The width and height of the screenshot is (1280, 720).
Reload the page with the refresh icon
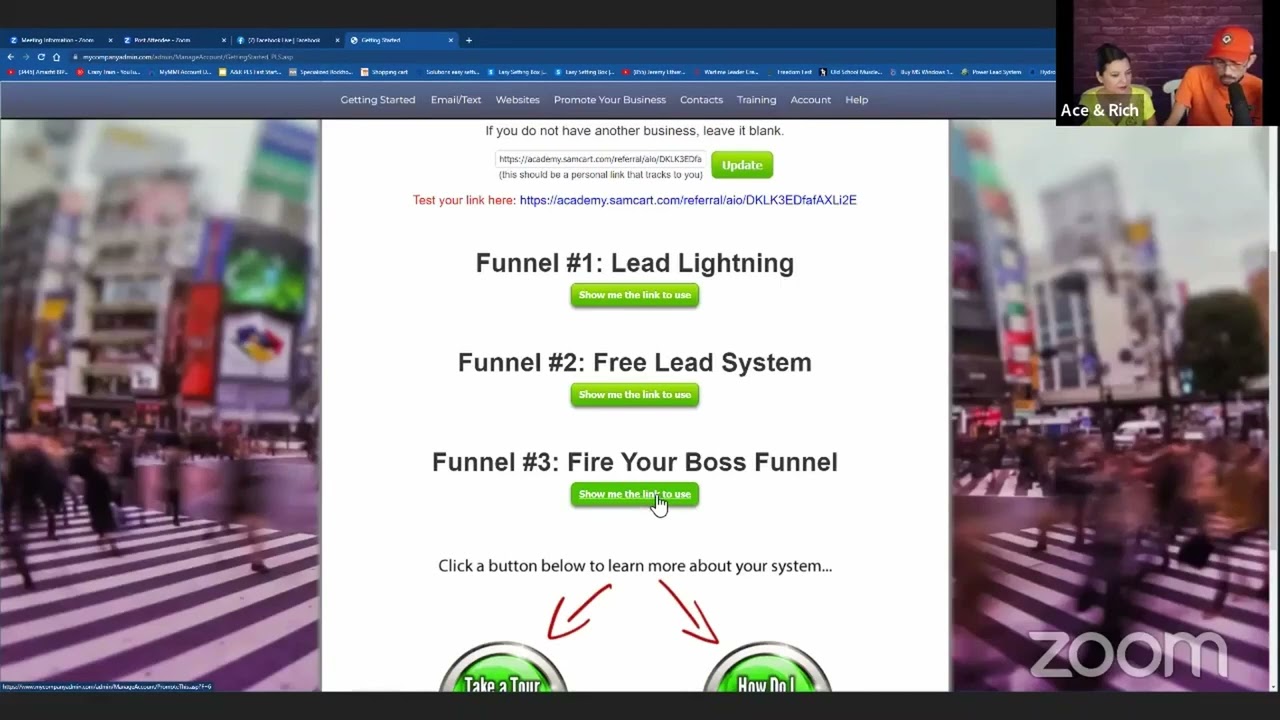click(41, 57)
